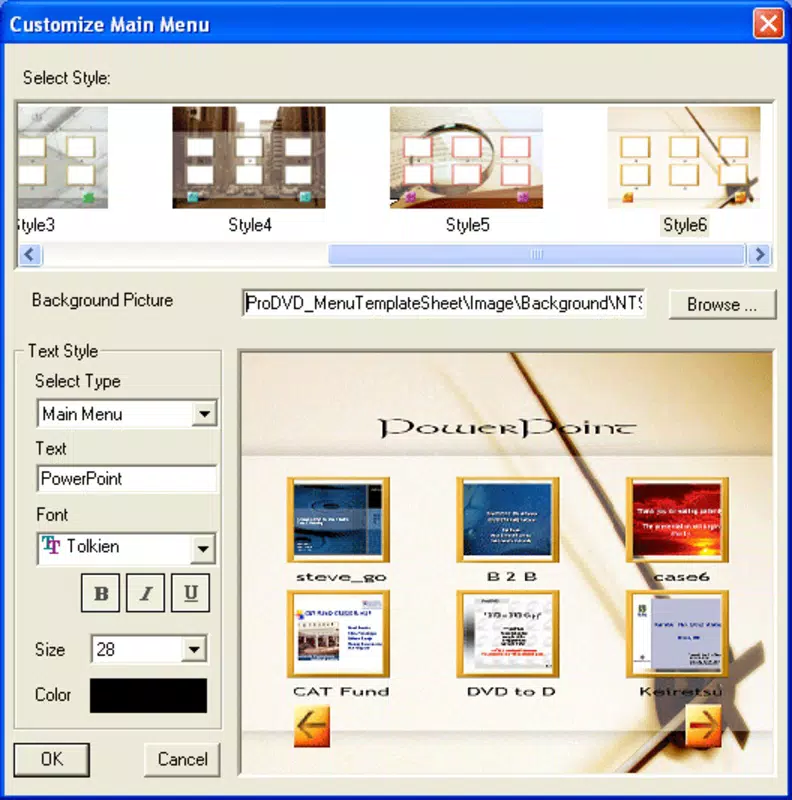Click the CAT Fund slide thumbnail
Viewport: 792px width, 800px height.
(x=338, y=634)
